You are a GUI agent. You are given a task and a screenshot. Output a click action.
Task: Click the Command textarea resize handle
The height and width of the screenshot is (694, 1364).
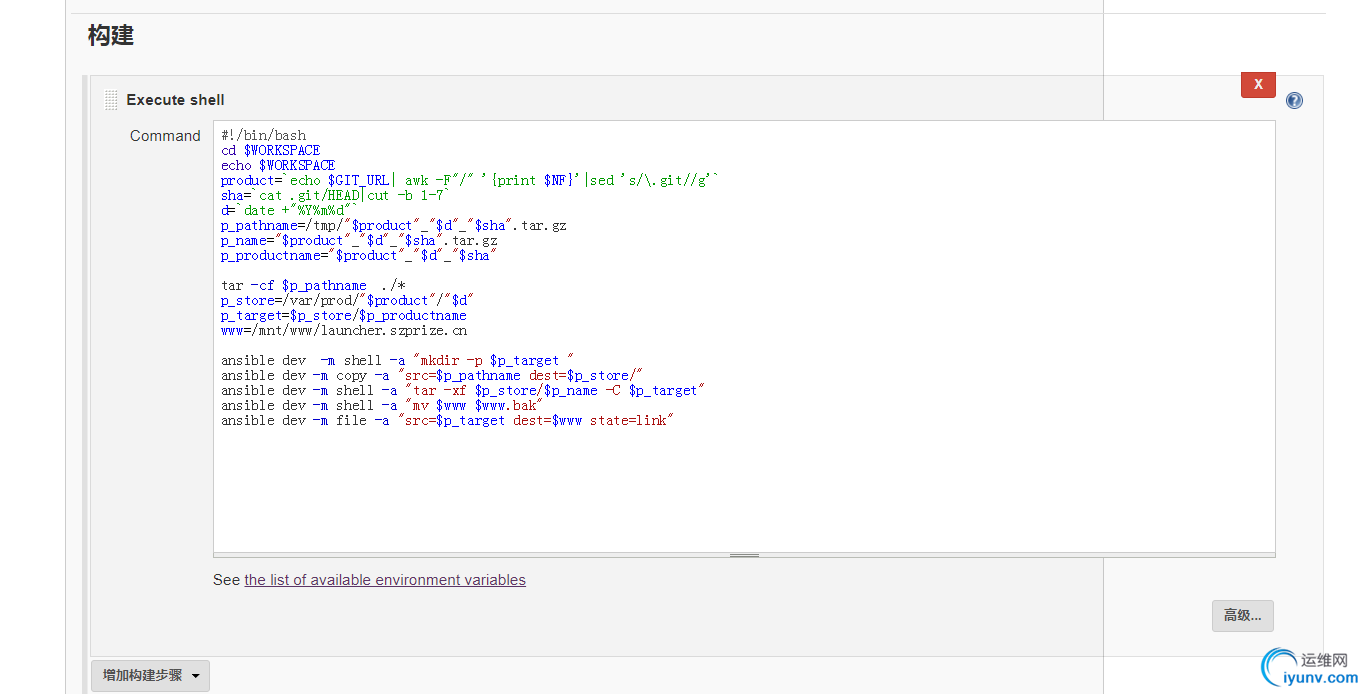coord(744,554)
